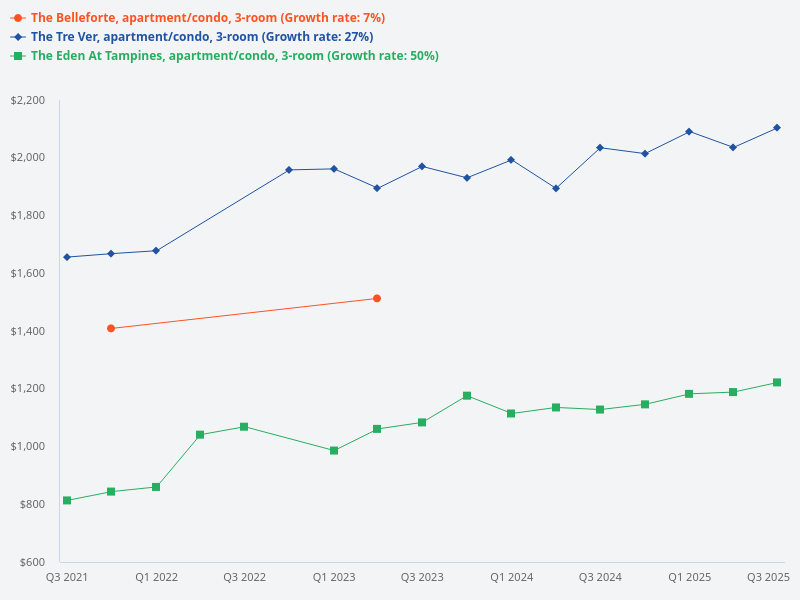Click the $2,200 y-axis label
Image resolution: width=800 pixels, height=600 pixels.
tap(28, 101)
